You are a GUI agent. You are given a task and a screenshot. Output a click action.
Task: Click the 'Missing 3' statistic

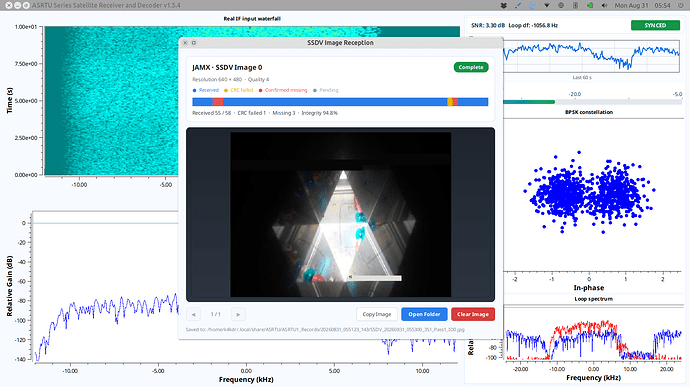tap(284, 113)
